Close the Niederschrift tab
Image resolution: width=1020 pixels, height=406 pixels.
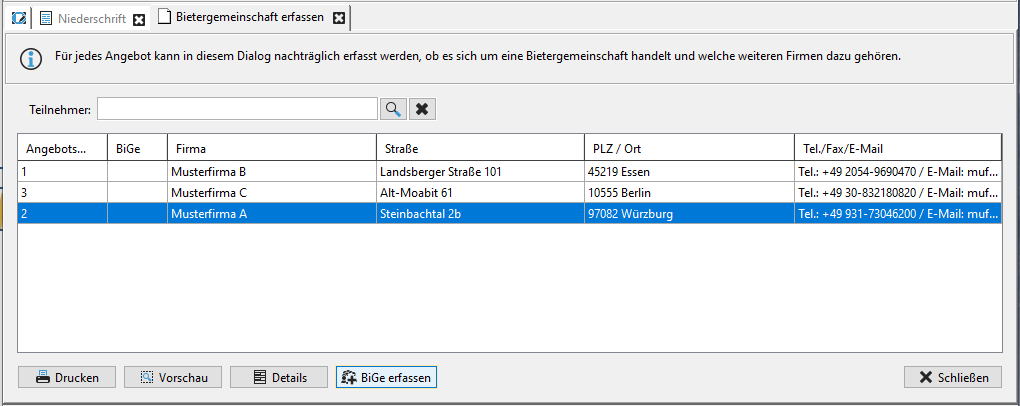pyautogui.click(x=139, y=20)
